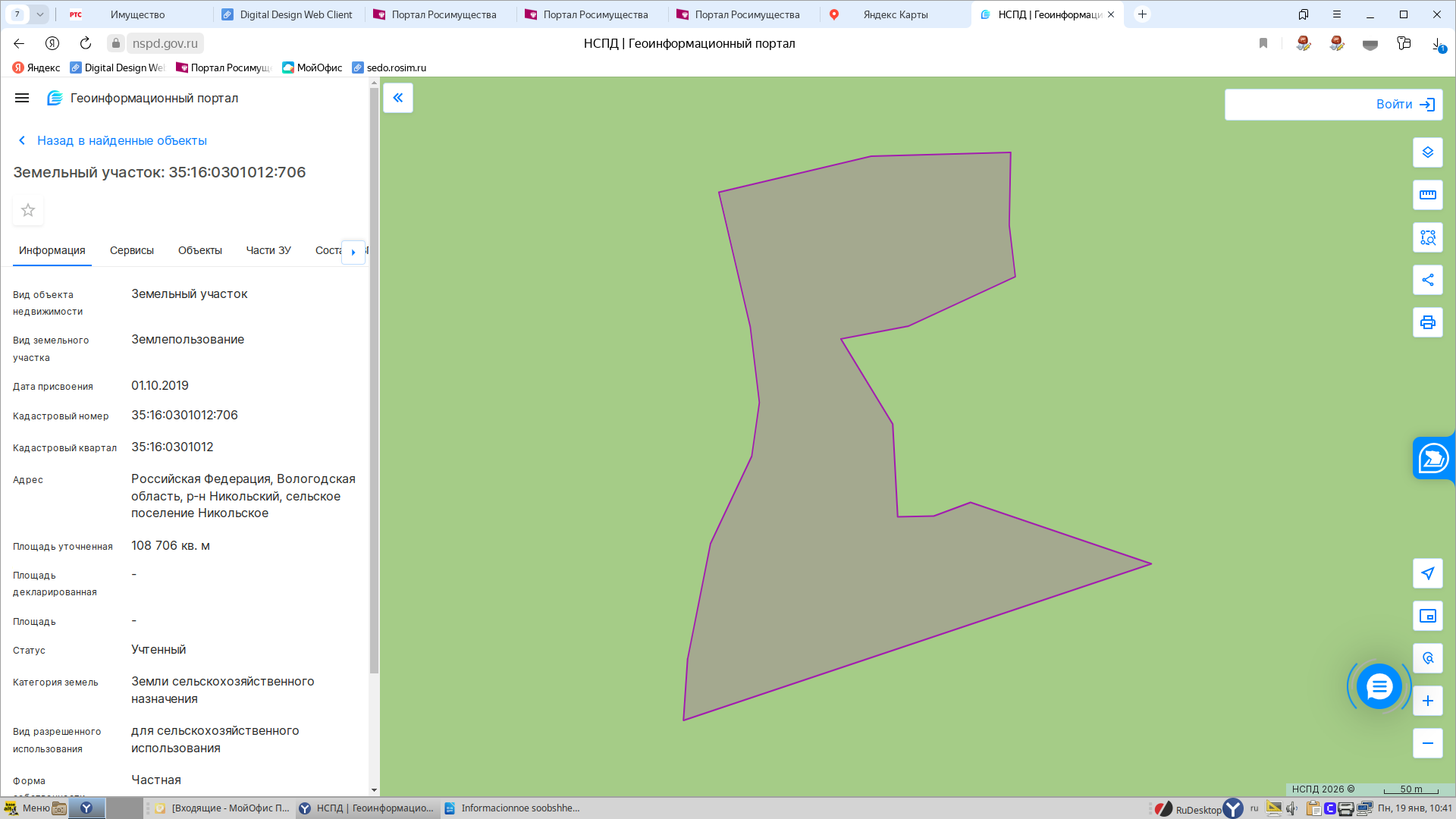Viewport: 1456px width, 819px height.
Task: Click the share map icon
Action: point(1427,280)
